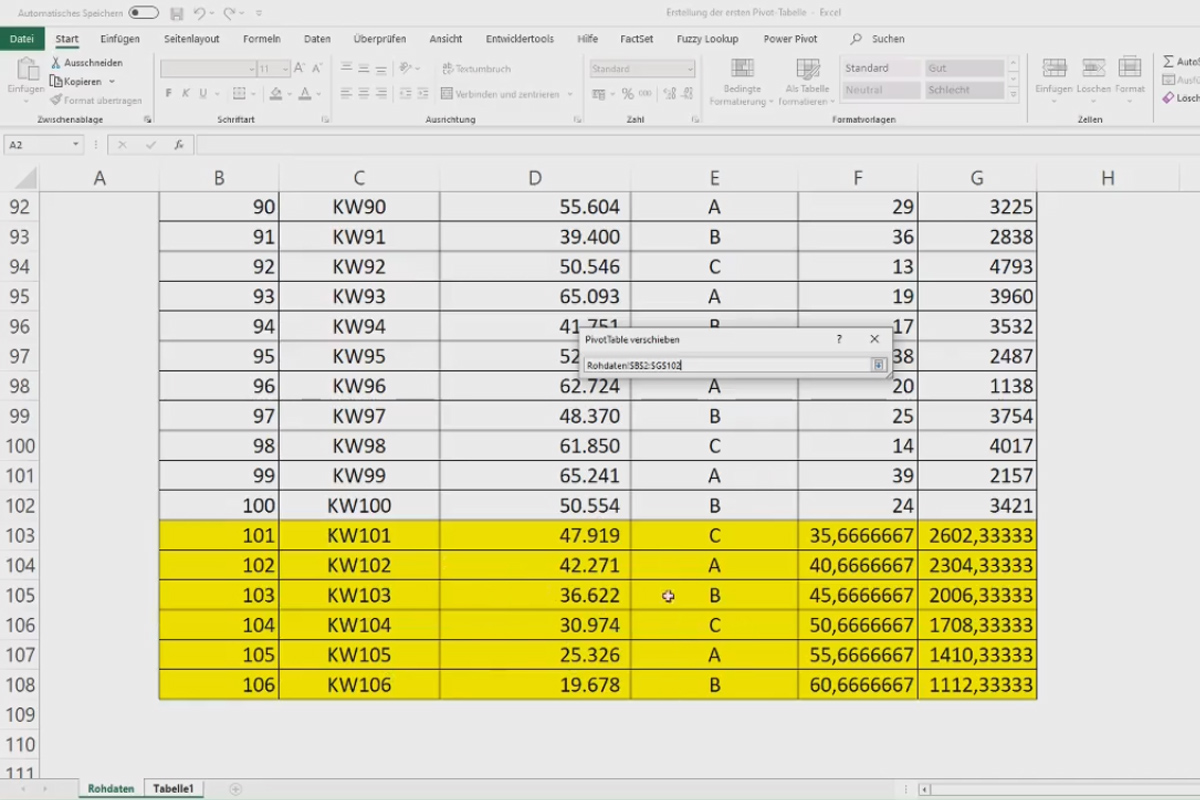The width and height of the screenshot is (1200, 800).
Task: Select the Gut cell style
Action: pos(964,68)
